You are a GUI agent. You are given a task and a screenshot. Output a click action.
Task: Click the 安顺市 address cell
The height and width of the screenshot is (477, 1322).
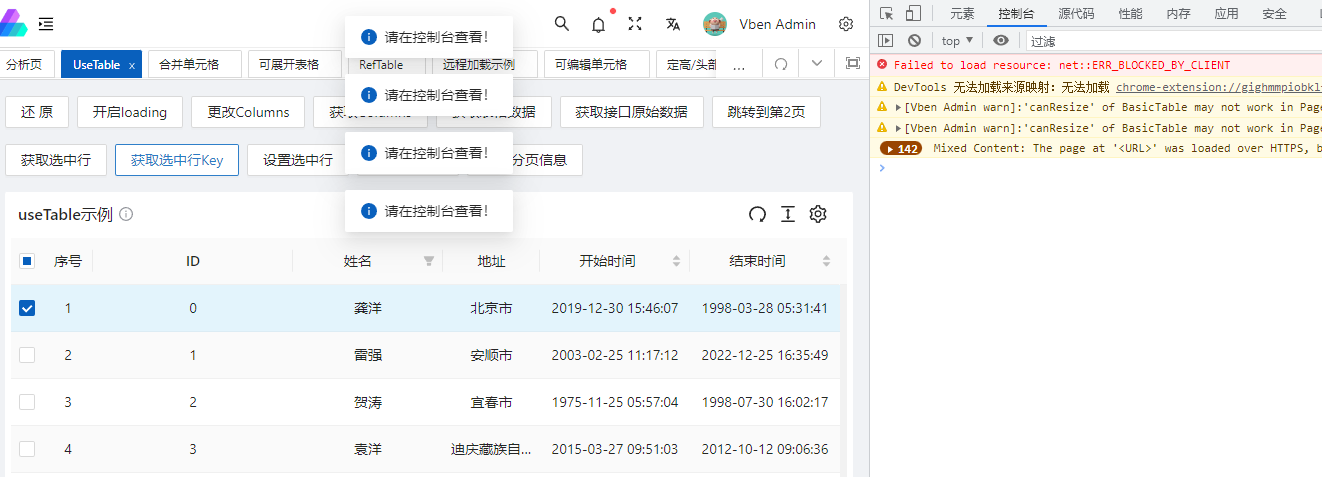point(491,355)
